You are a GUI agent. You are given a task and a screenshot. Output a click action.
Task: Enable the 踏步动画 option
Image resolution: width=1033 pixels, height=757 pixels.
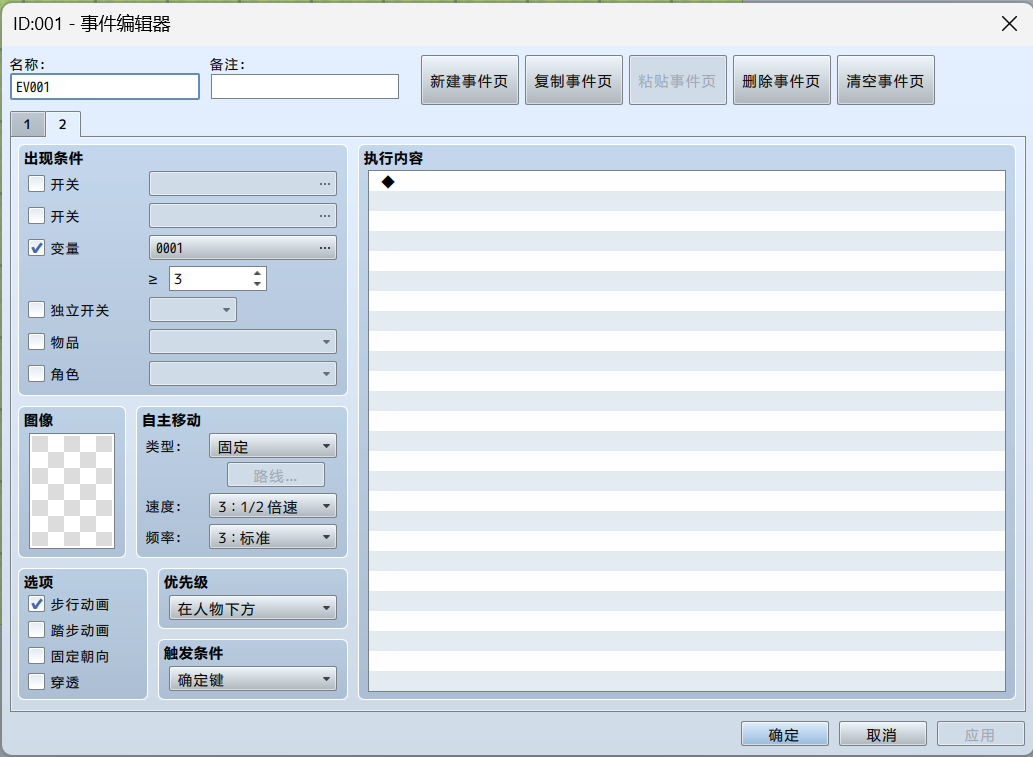click(37, 630)
